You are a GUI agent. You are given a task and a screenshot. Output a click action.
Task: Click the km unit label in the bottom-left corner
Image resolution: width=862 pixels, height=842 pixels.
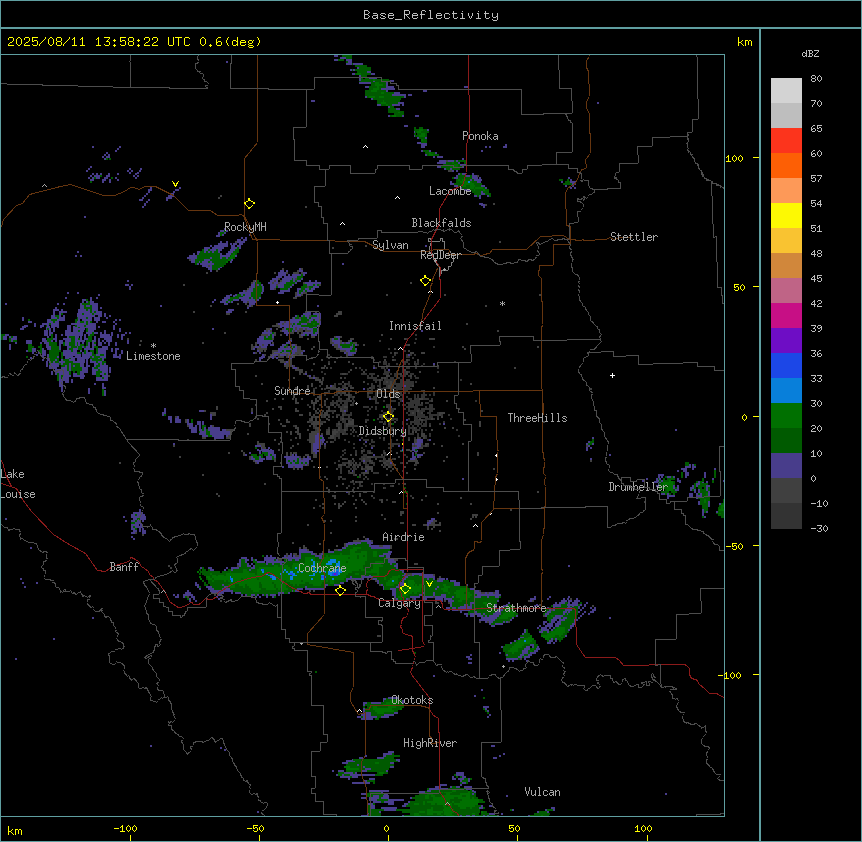click(15, 830)
